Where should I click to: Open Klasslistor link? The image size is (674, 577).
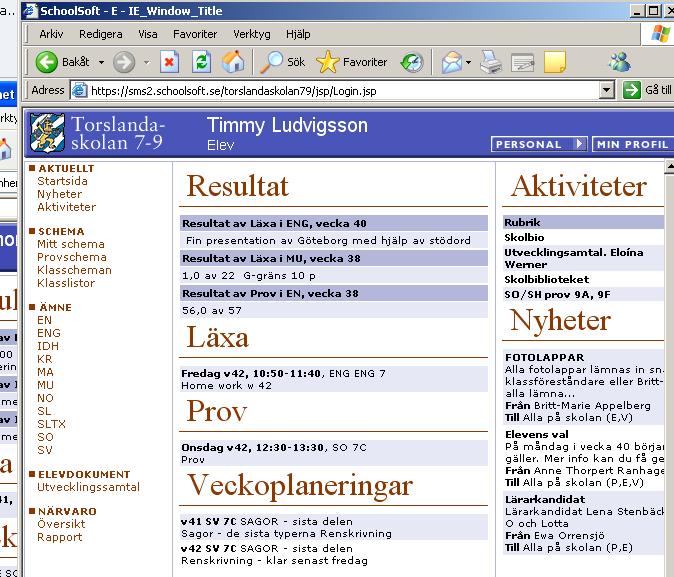coord(66,283)
